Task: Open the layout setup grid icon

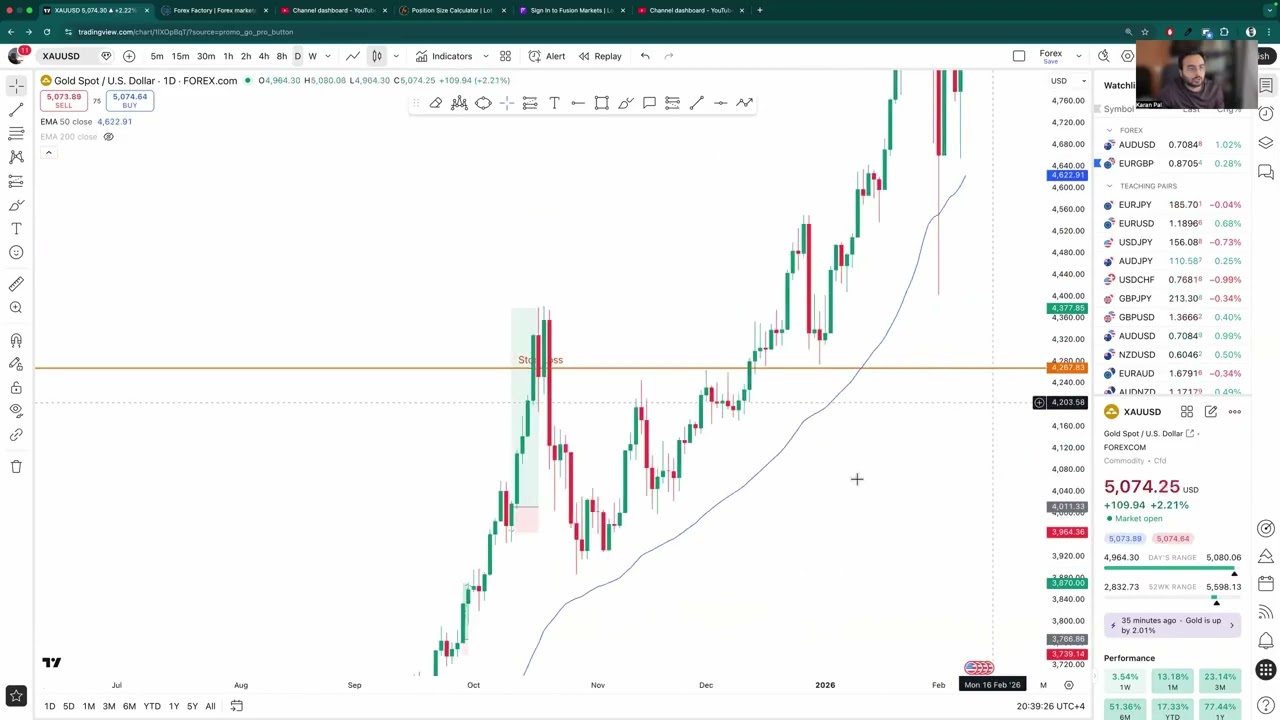Action: (x=505, y=56)
